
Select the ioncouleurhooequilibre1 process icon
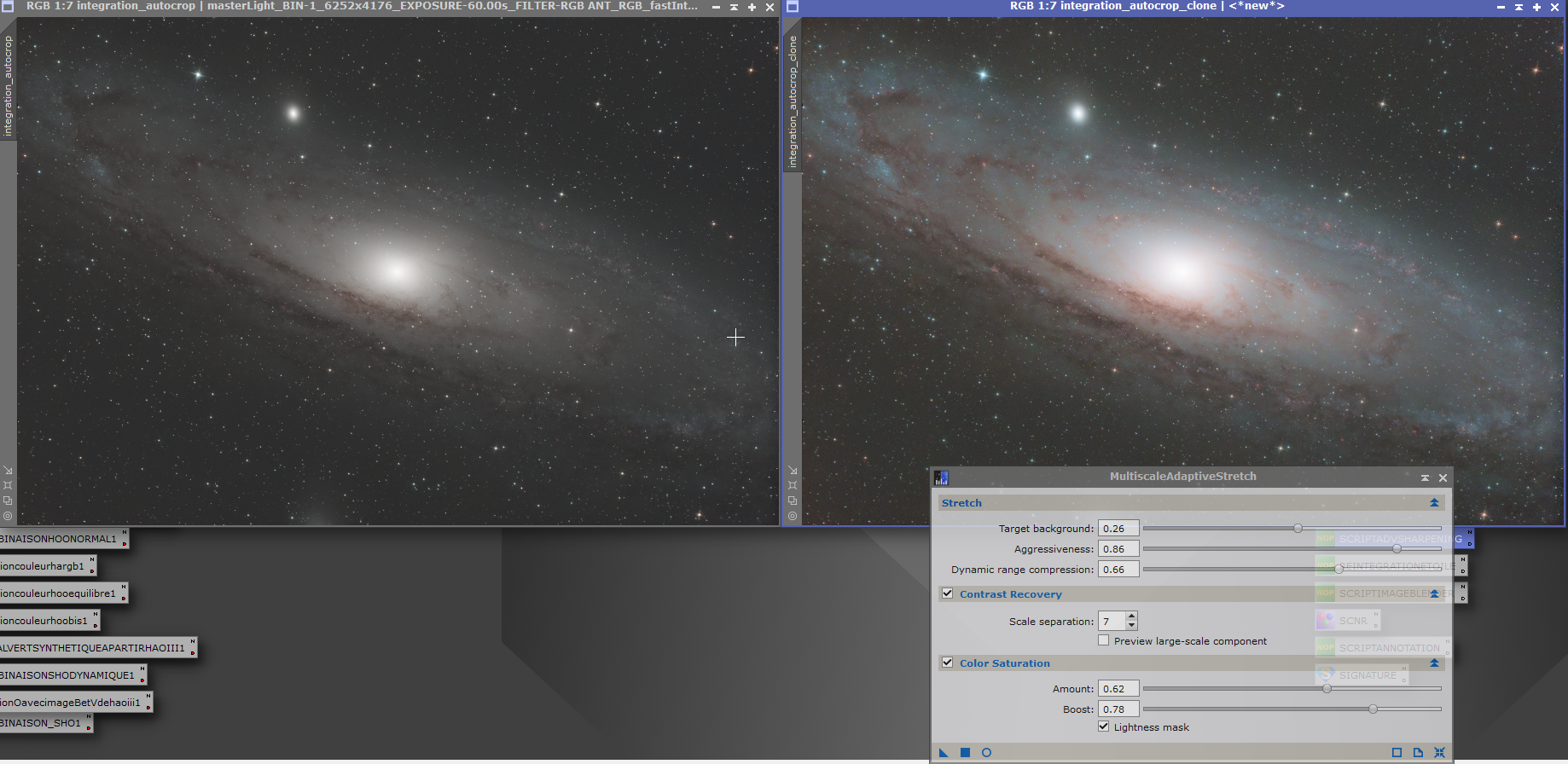point(63,593)
